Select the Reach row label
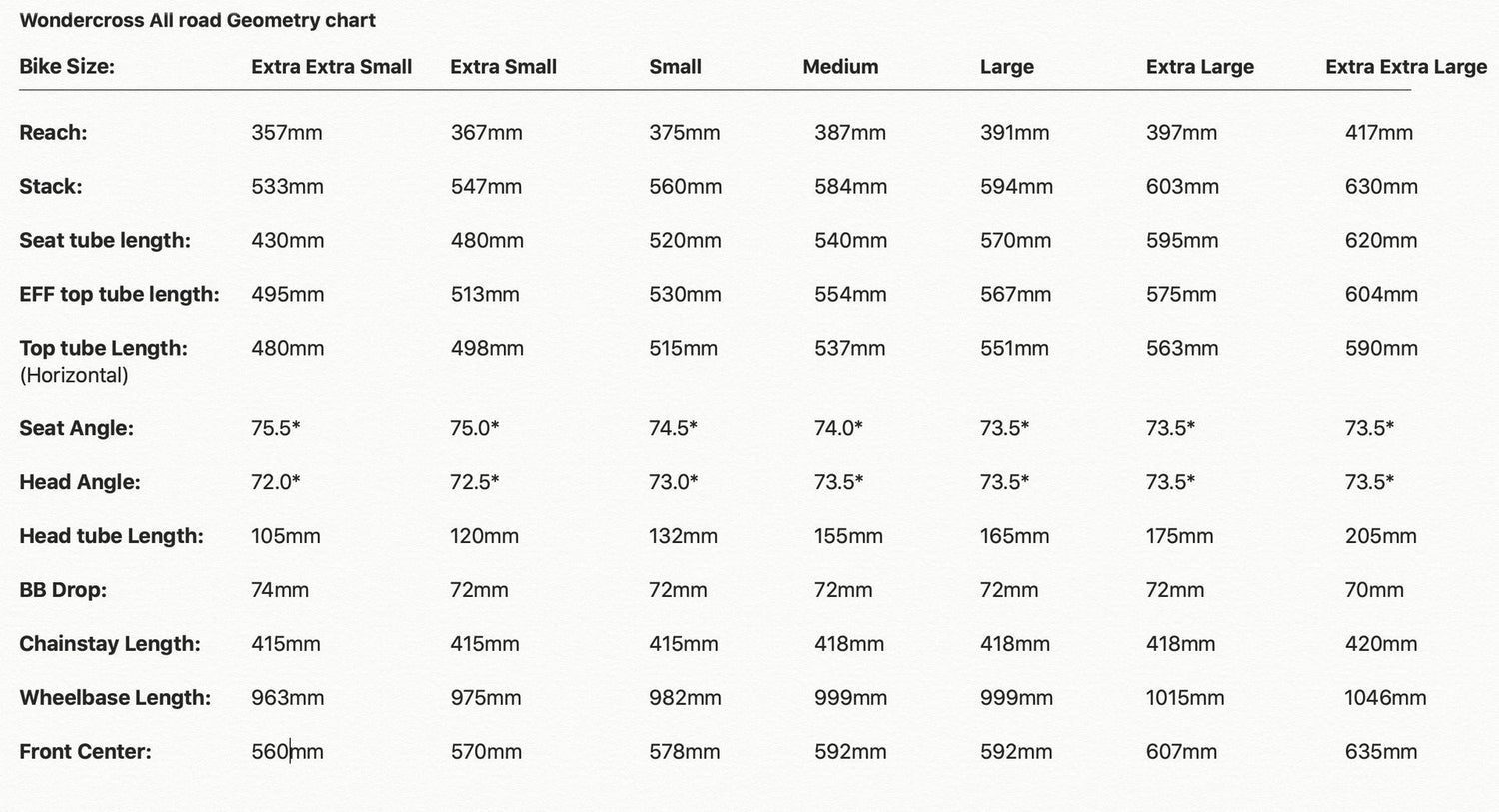Viewport: 1499px width, 812px height. point(53,133)
